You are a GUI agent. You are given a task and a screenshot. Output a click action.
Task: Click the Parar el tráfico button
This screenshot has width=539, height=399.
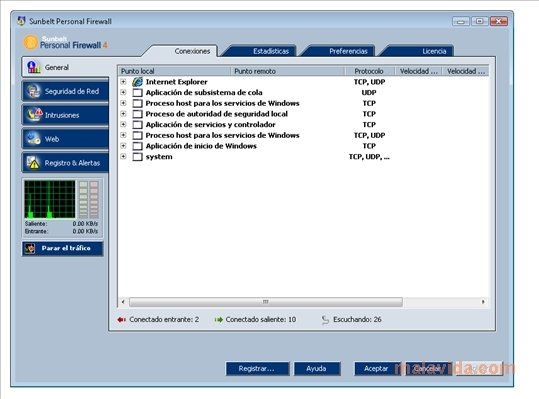click(x=63, y=248)
